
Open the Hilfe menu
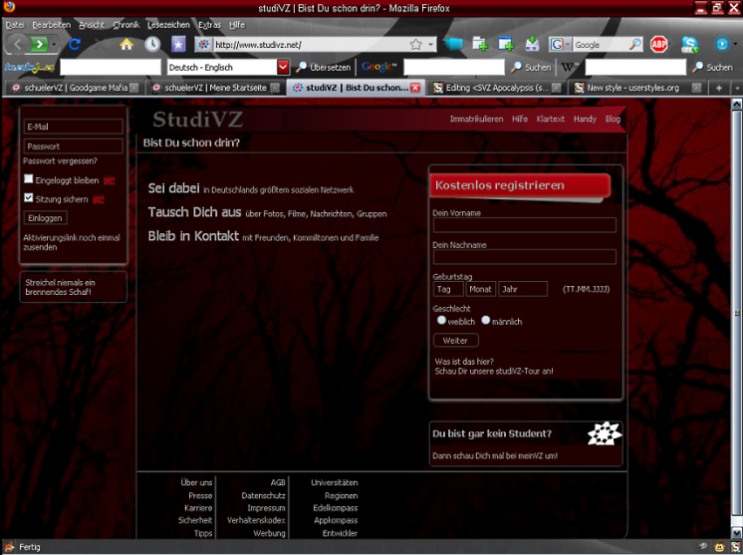tap(237, 25)
